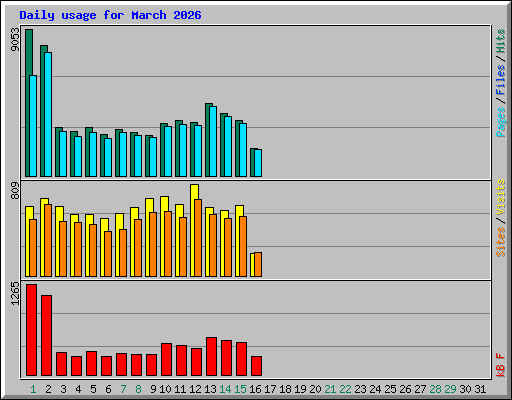Select day 16 on the x-axis
512x400 pixels.
click(x=255, y=389)
